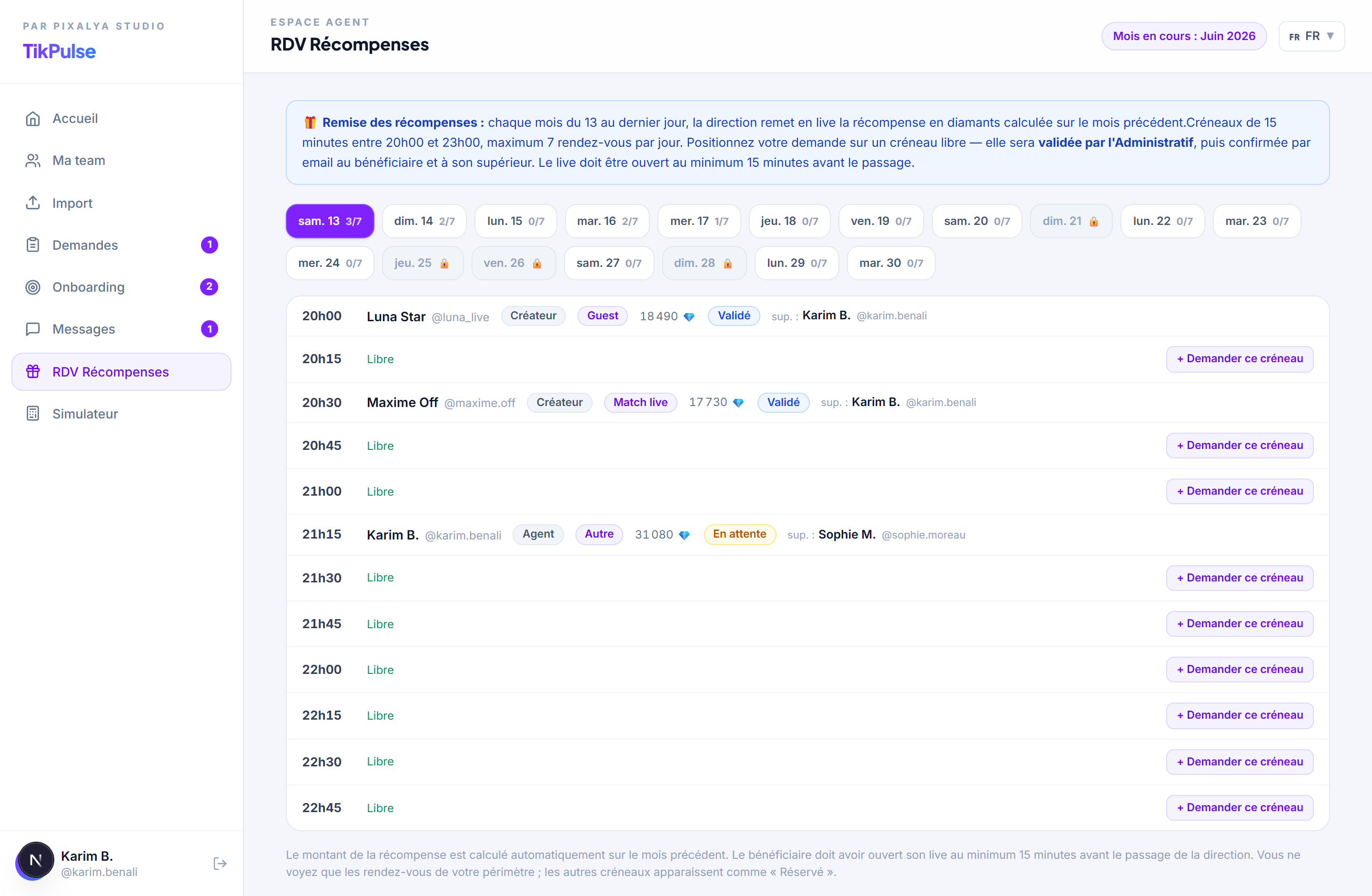
Task: Request the 22h30 slot
Action: [x=1240, y=762]
